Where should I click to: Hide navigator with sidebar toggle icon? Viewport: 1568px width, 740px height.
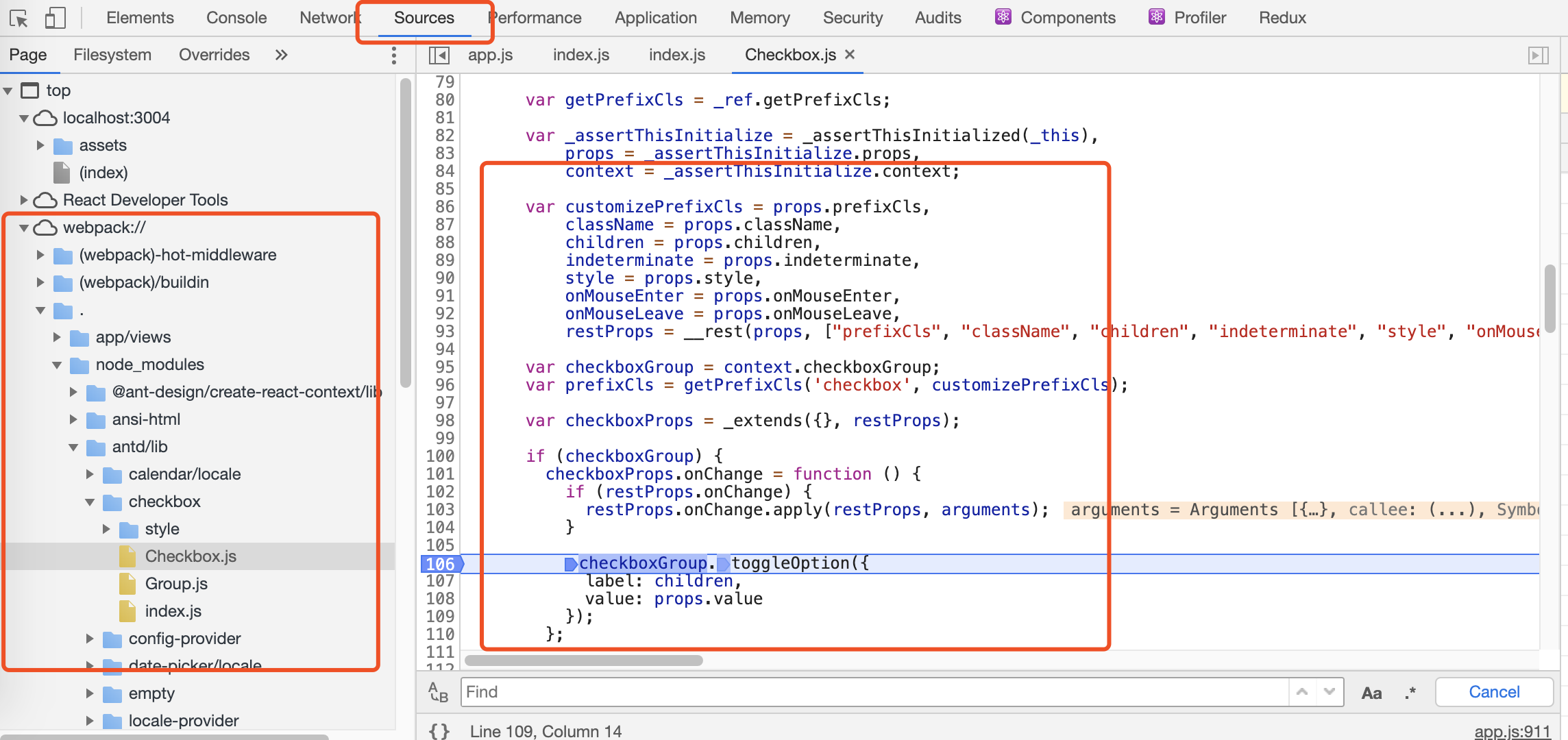click(439, 55)
